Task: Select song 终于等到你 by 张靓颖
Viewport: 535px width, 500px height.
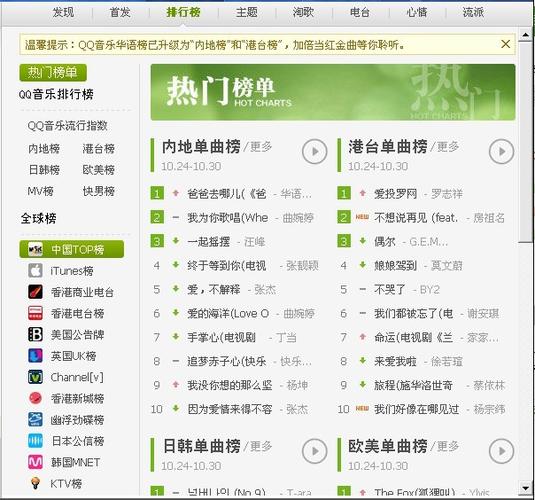Action: pyautogui.click(x=227, y=266)
